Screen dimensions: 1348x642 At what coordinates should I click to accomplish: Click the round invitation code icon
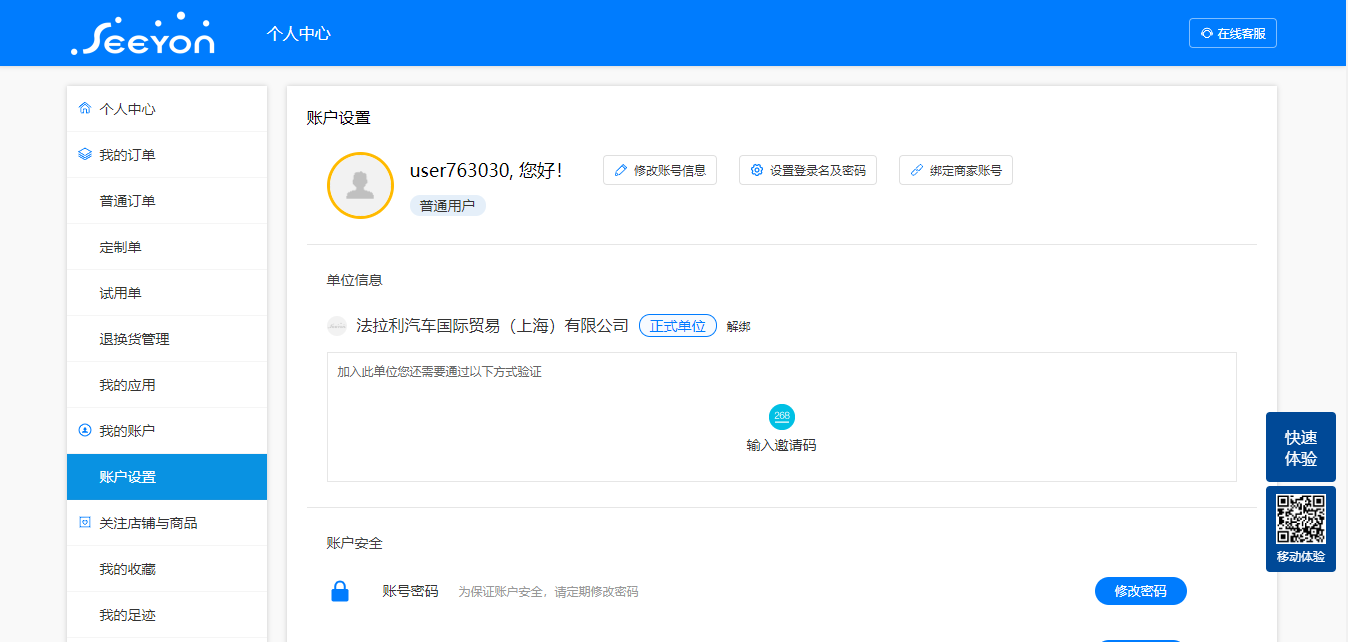point(782,417)
